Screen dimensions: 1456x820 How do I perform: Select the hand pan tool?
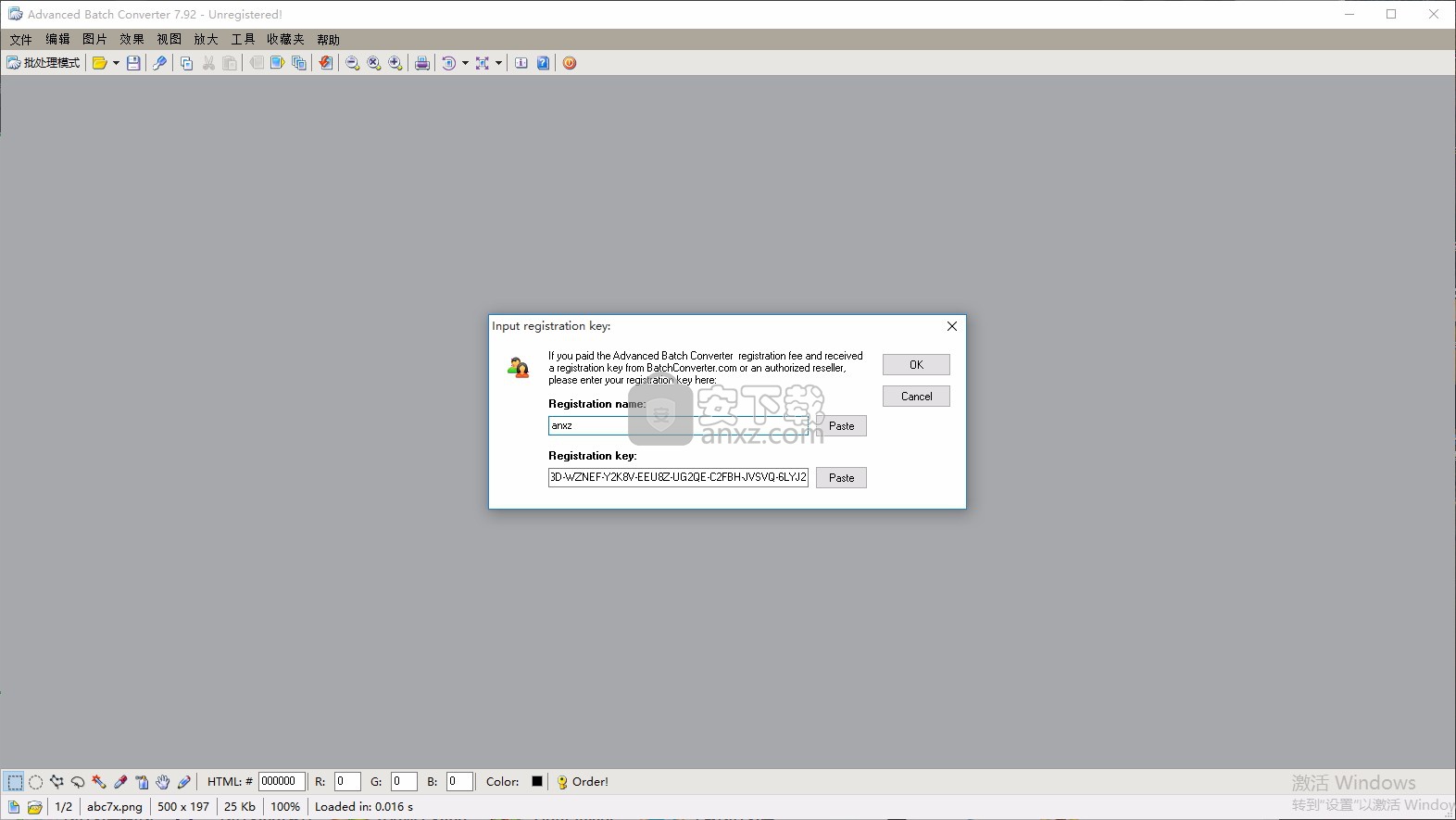pyautogui.click(x=163, y=782)
